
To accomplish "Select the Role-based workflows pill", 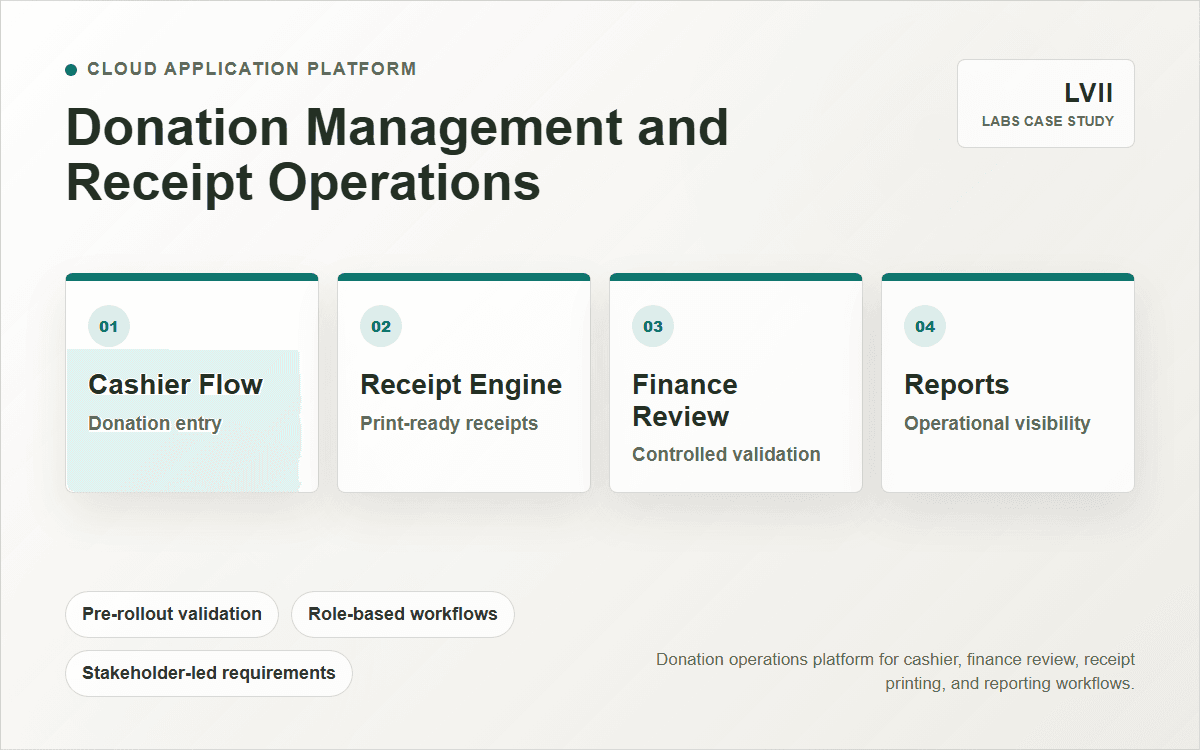I will click(x=403, y=614).
